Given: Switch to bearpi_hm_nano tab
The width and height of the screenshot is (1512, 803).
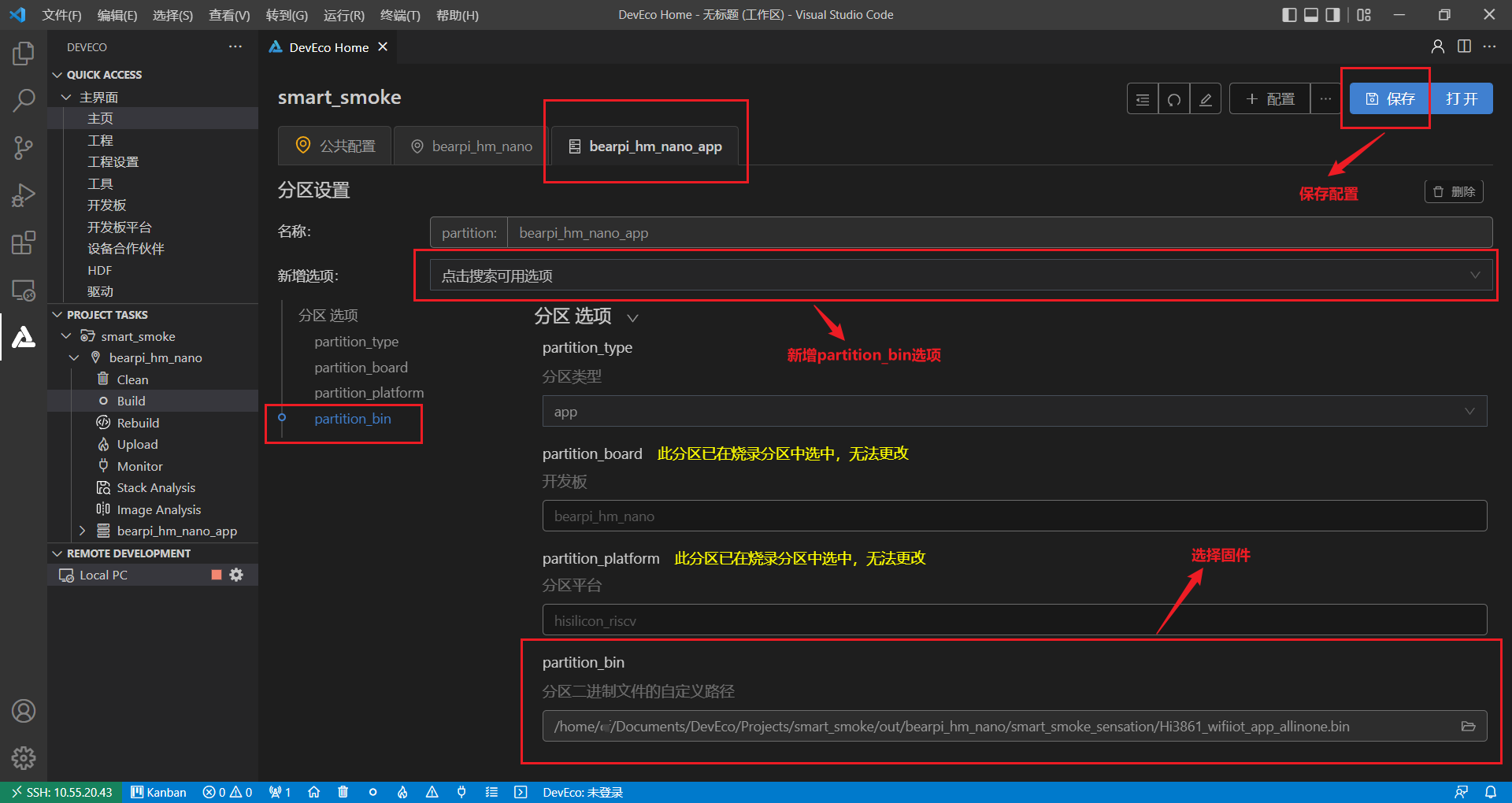Looking at the screenshot, I should [471, 146].
